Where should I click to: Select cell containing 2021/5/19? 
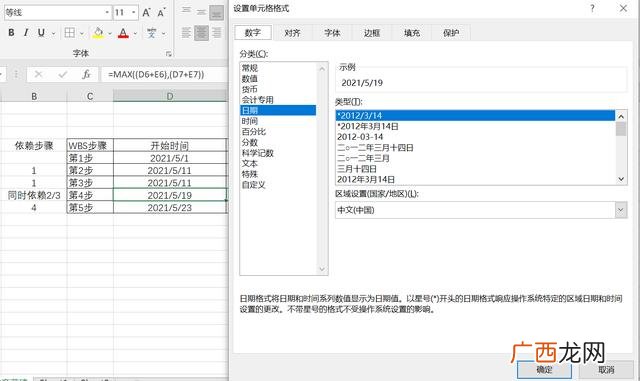(x=170, y=195)
